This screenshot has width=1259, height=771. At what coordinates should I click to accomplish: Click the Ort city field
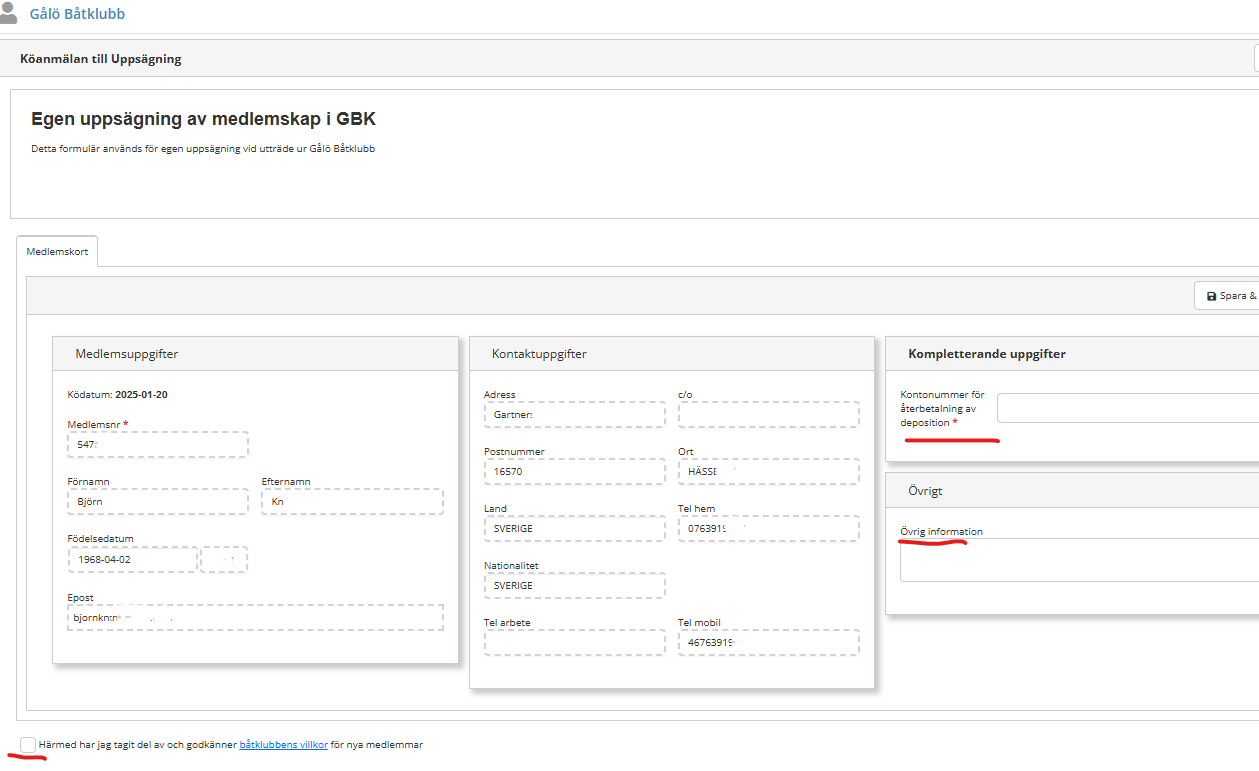768,472
